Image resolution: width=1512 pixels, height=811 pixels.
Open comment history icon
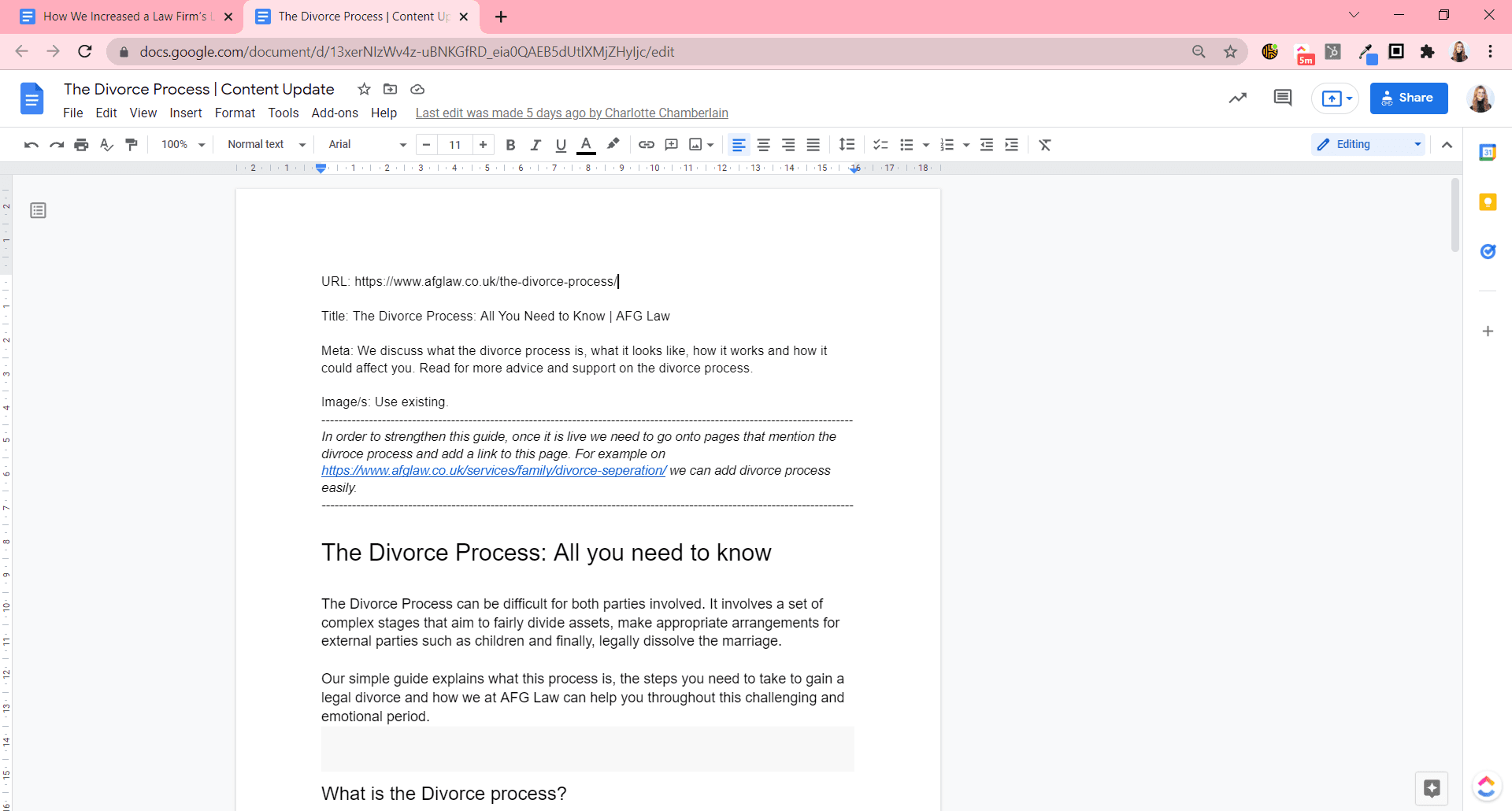tap(1282, 98)
